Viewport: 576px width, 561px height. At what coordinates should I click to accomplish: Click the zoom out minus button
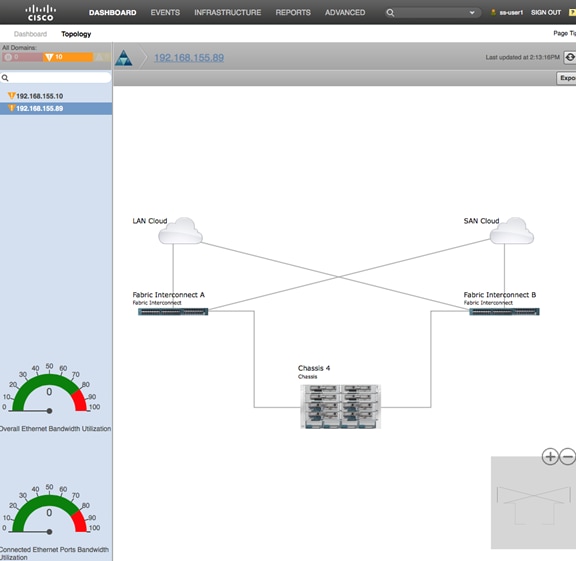568,457
